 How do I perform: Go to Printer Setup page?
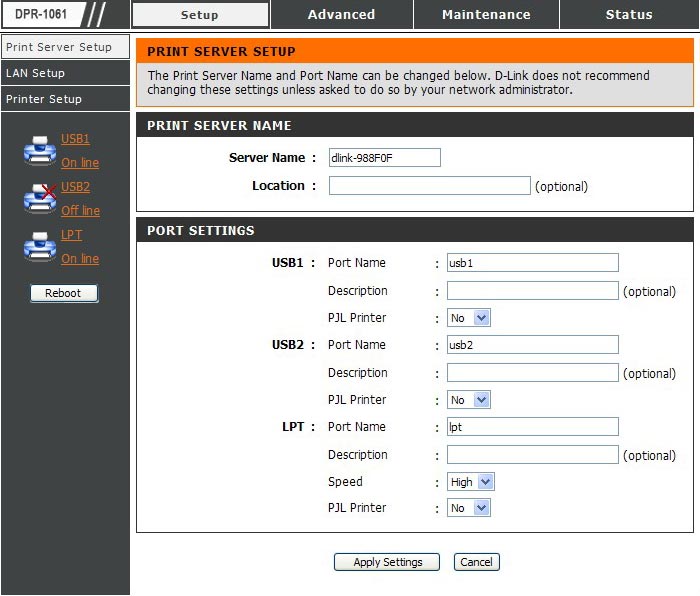pos(66,99)
